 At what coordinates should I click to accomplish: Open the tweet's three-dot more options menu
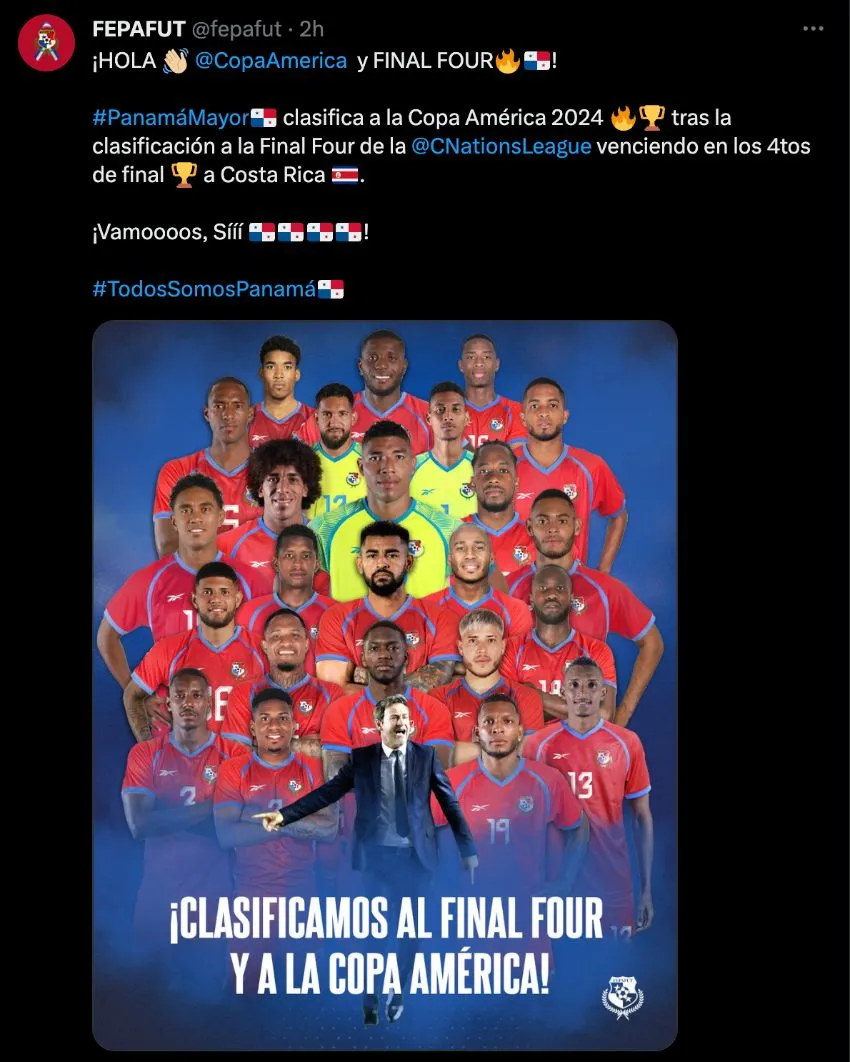point(813,28)
